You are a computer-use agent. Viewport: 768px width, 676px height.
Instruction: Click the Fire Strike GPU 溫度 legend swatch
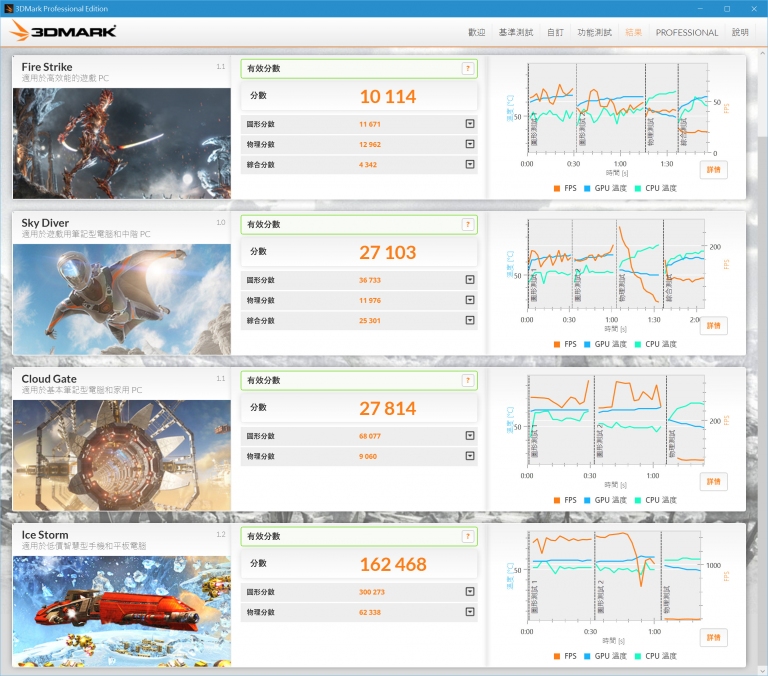point(587,189)
